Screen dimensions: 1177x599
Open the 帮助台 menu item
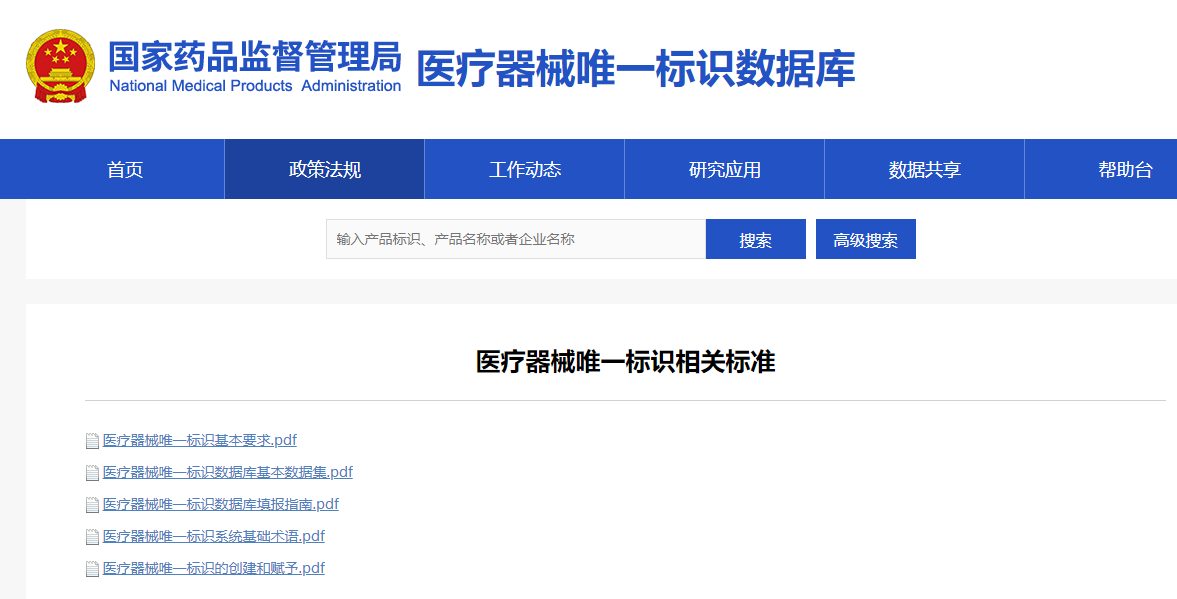tap(1124, 169)
